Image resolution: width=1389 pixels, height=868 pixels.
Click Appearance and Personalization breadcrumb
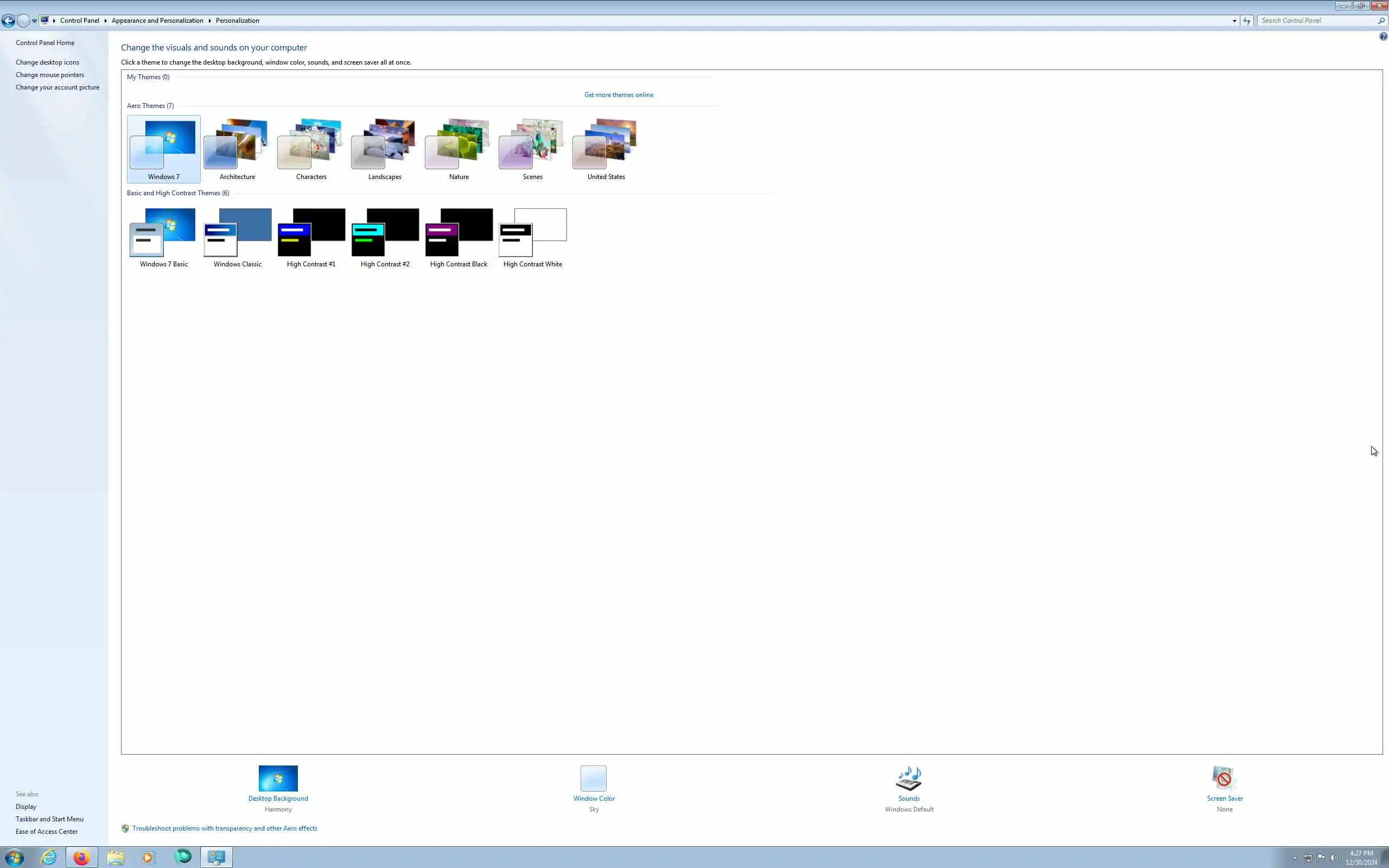157,21
